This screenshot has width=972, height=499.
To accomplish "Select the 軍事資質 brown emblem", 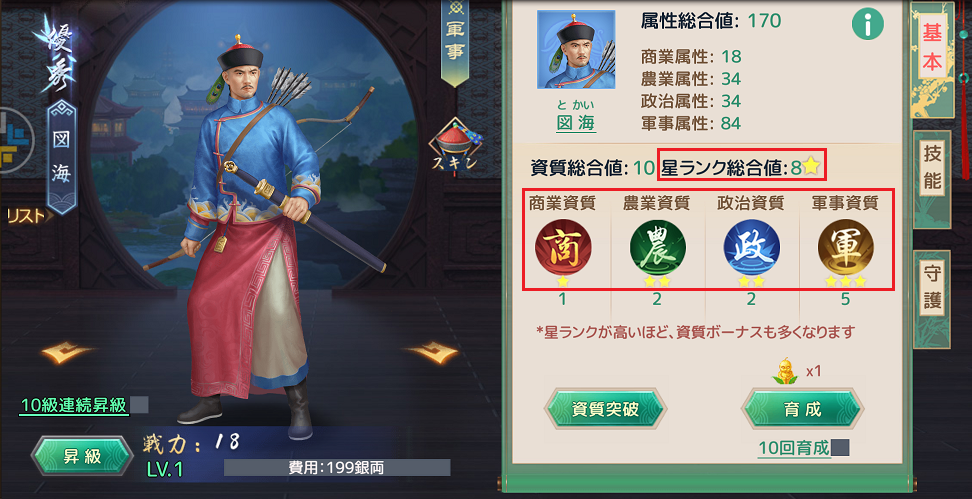I will (846, 247).
